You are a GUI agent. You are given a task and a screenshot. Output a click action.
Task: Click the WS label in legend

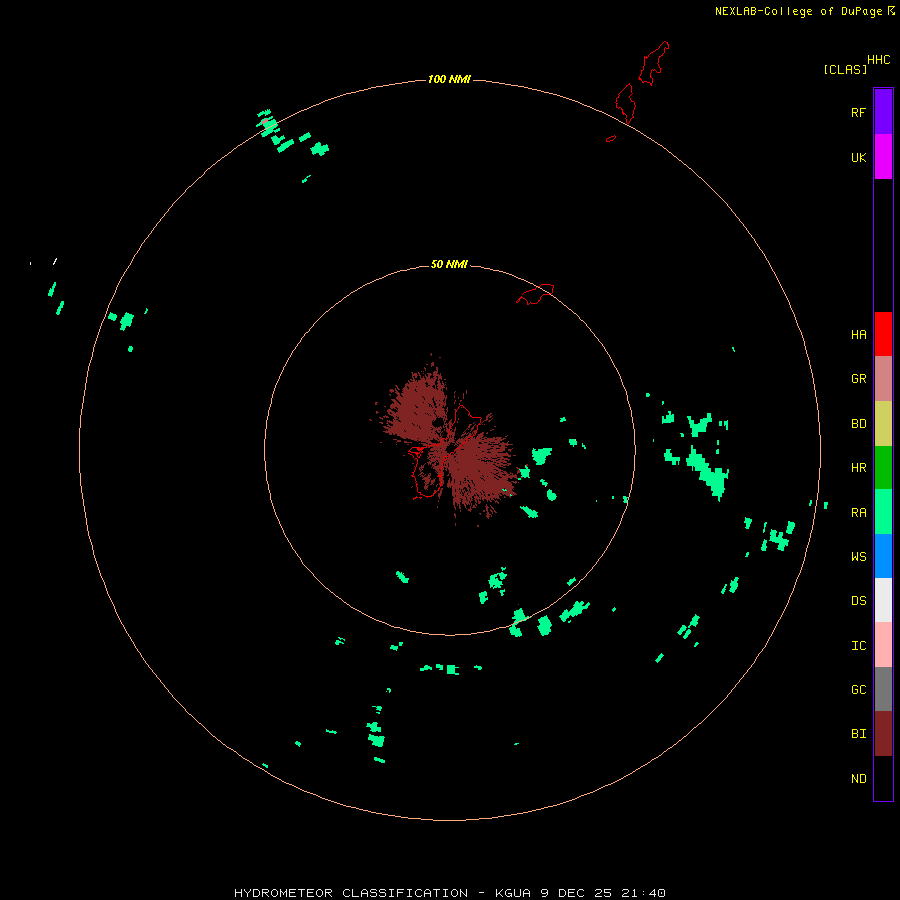pyautogui.click(x=858, y=557)
